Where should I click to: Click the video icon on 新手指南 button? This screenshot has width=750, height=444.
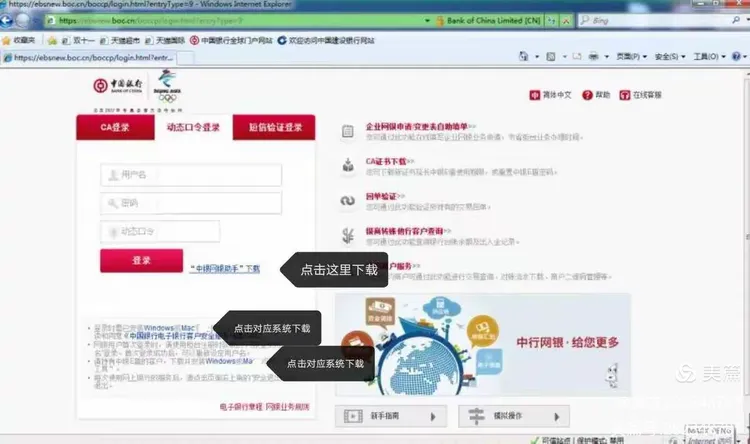pos(353,416)
